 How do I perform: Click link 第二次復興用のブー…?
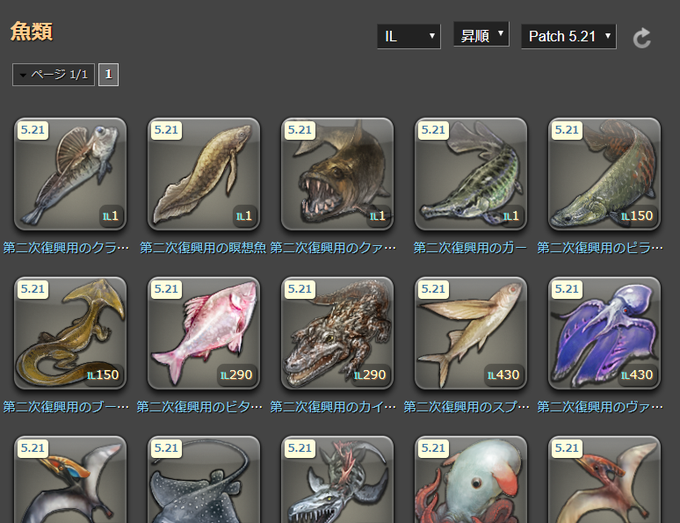click(x=66, y=407)
